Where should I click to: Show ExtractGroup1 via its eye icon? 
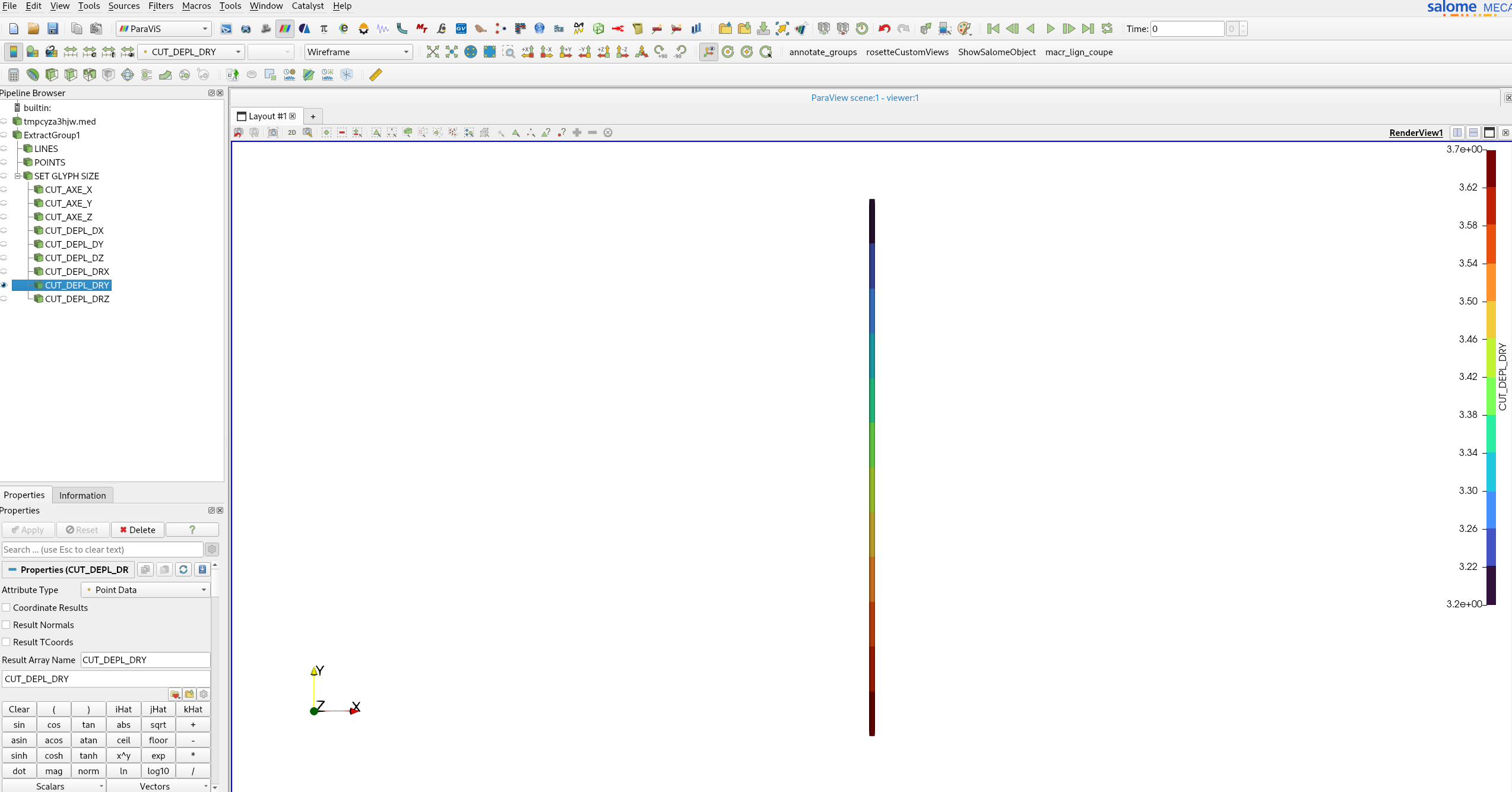4,135
